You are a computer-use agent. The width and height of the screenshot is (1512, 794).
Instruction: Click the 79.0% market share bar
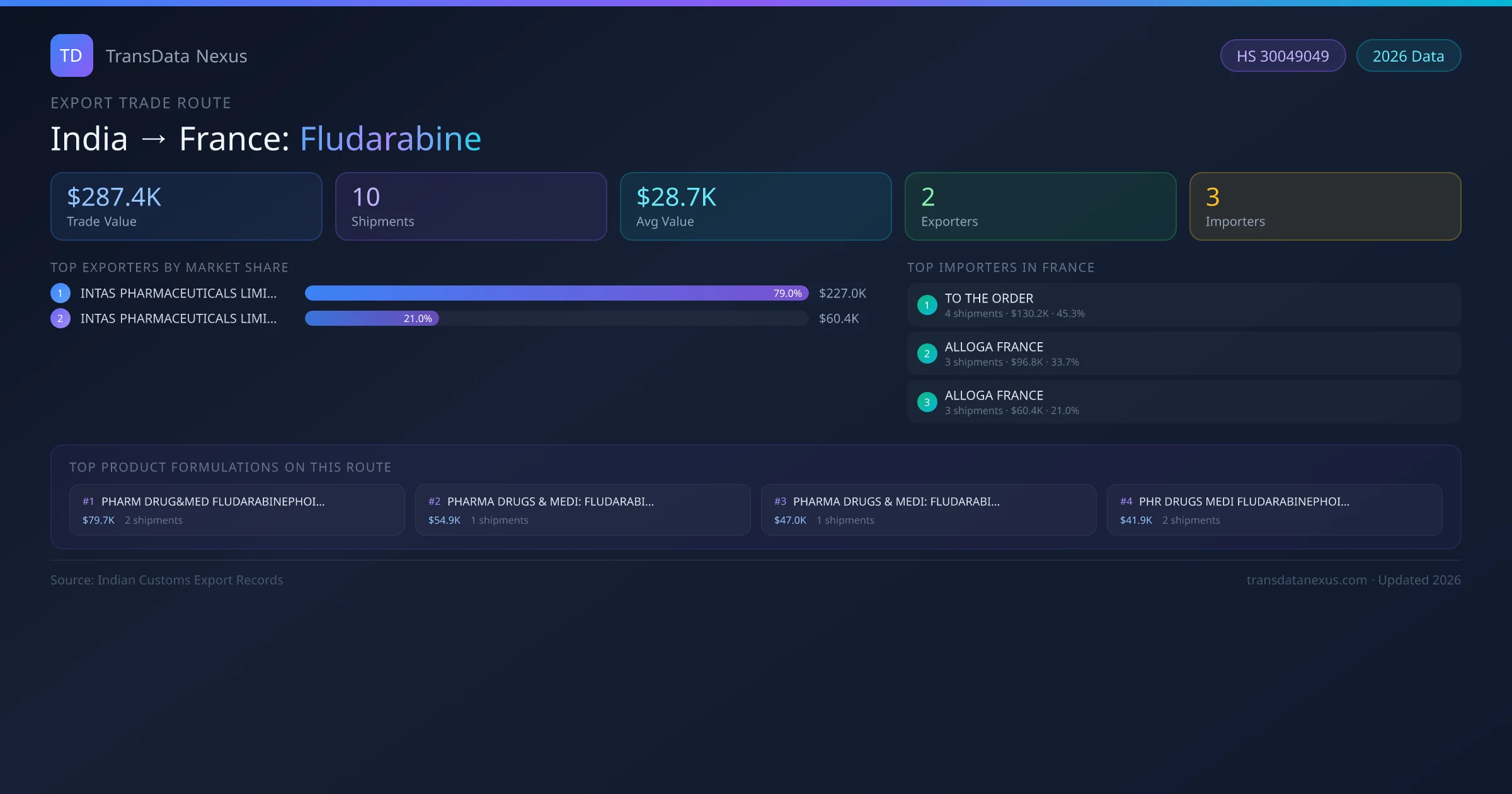tap(556, 293)
